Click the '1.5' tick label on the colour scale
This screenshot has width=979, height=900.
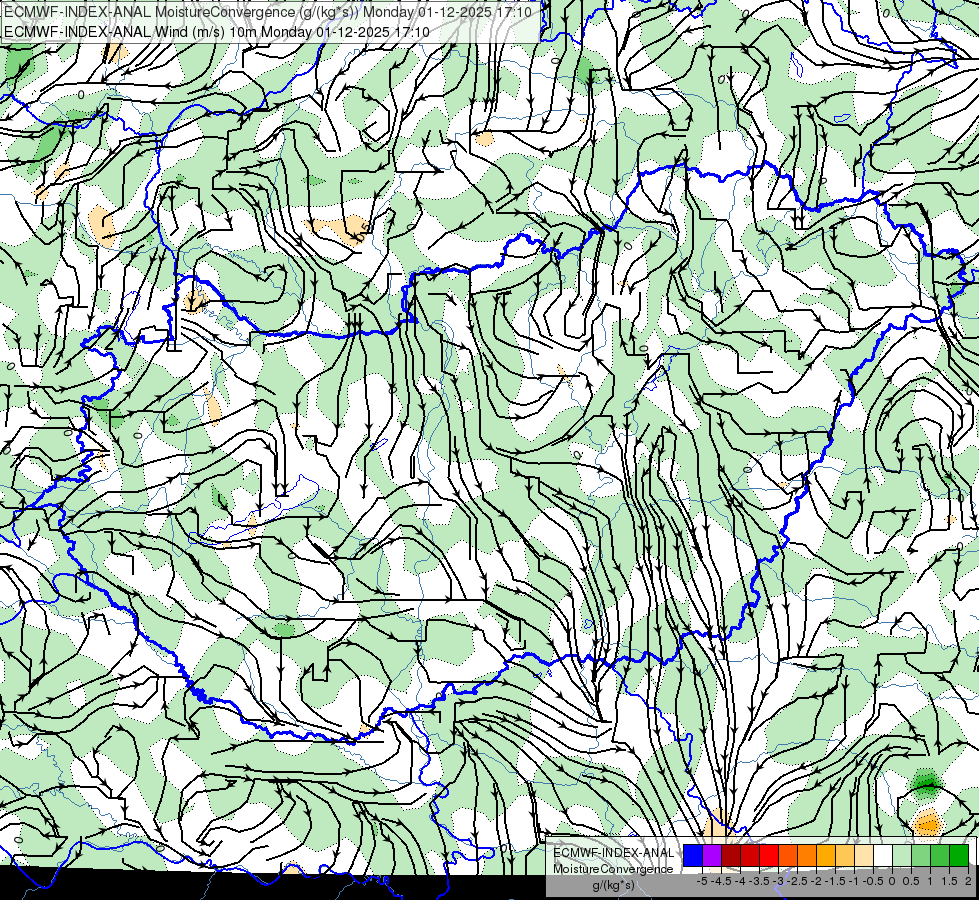[x=949, y=881]
